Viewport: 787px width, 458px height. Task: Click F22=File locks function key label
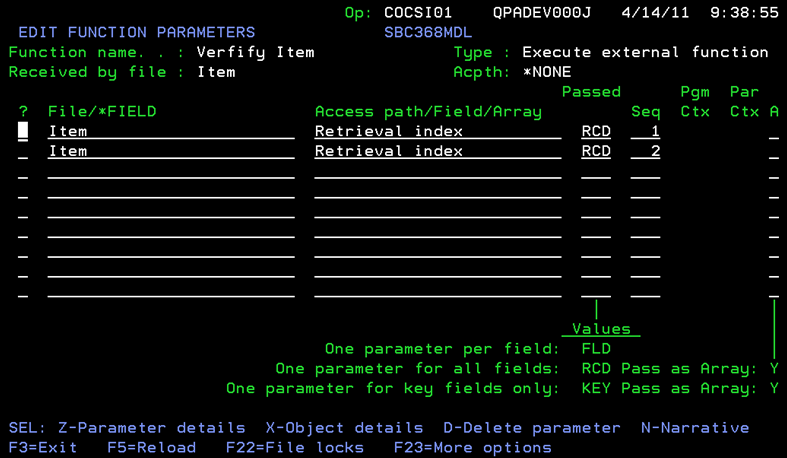tap(295, 447)
